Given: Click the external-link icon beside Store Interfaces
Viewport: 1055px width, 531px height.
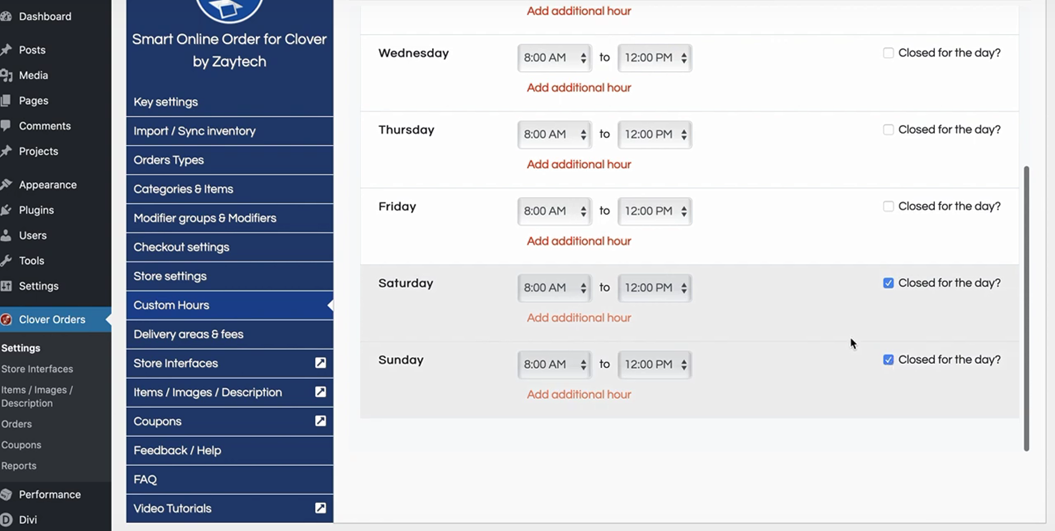Looking at the screenshot, I should [320, 363].
